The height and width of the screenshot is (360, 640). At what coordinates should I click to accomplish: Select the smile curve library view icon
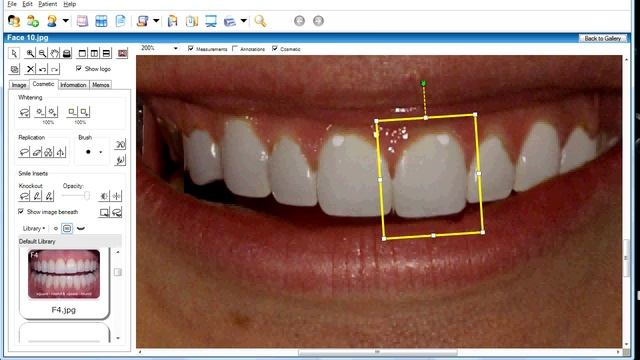coord(81,228)
